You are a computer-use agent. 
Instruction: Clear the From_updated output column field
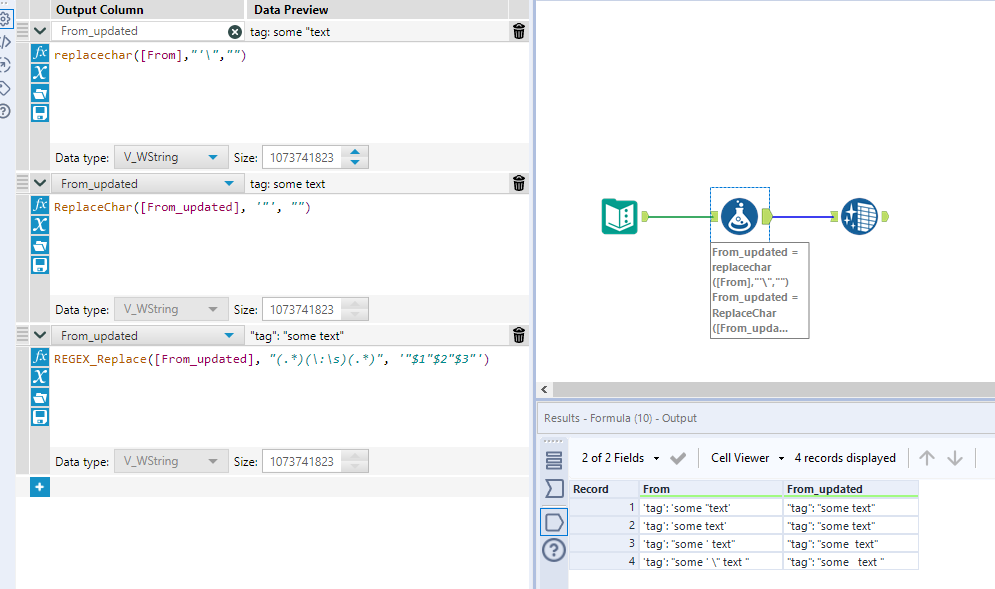tap(235, 32)
